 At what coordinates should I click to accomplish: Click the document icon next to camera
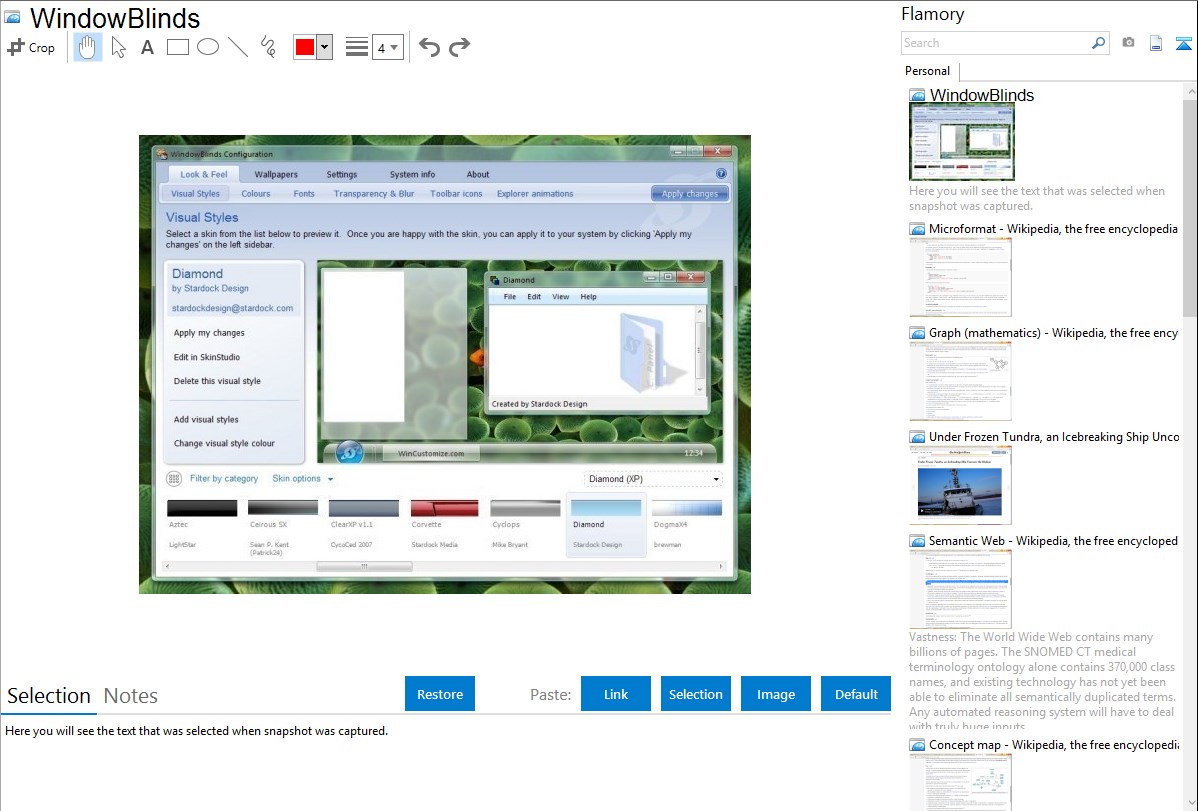1156,43
